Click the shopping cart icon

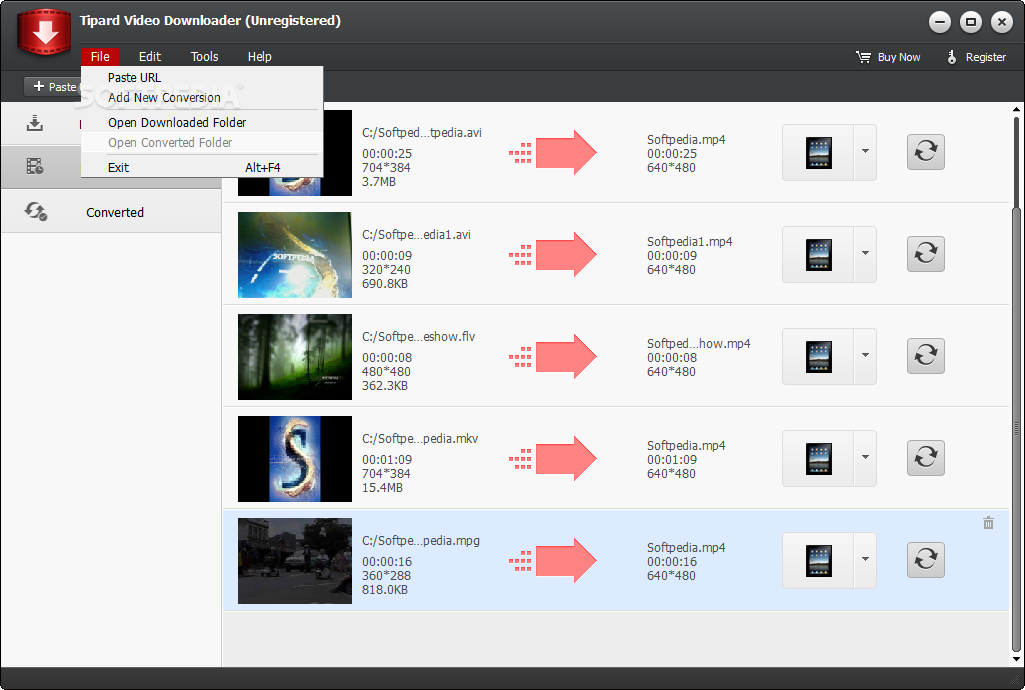(864, 58)
